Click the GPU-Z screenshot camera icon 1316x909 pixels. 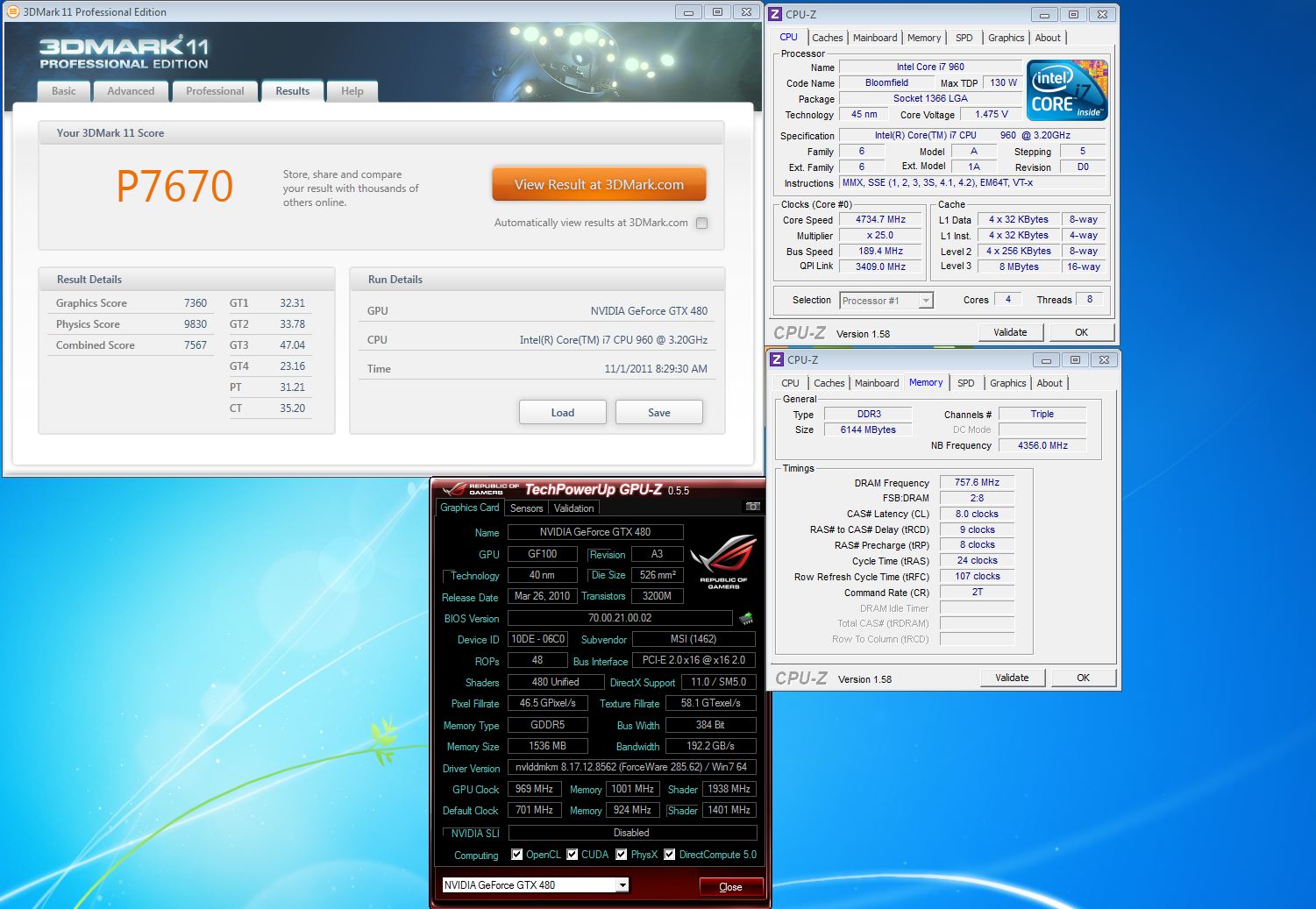click(752, 507)
